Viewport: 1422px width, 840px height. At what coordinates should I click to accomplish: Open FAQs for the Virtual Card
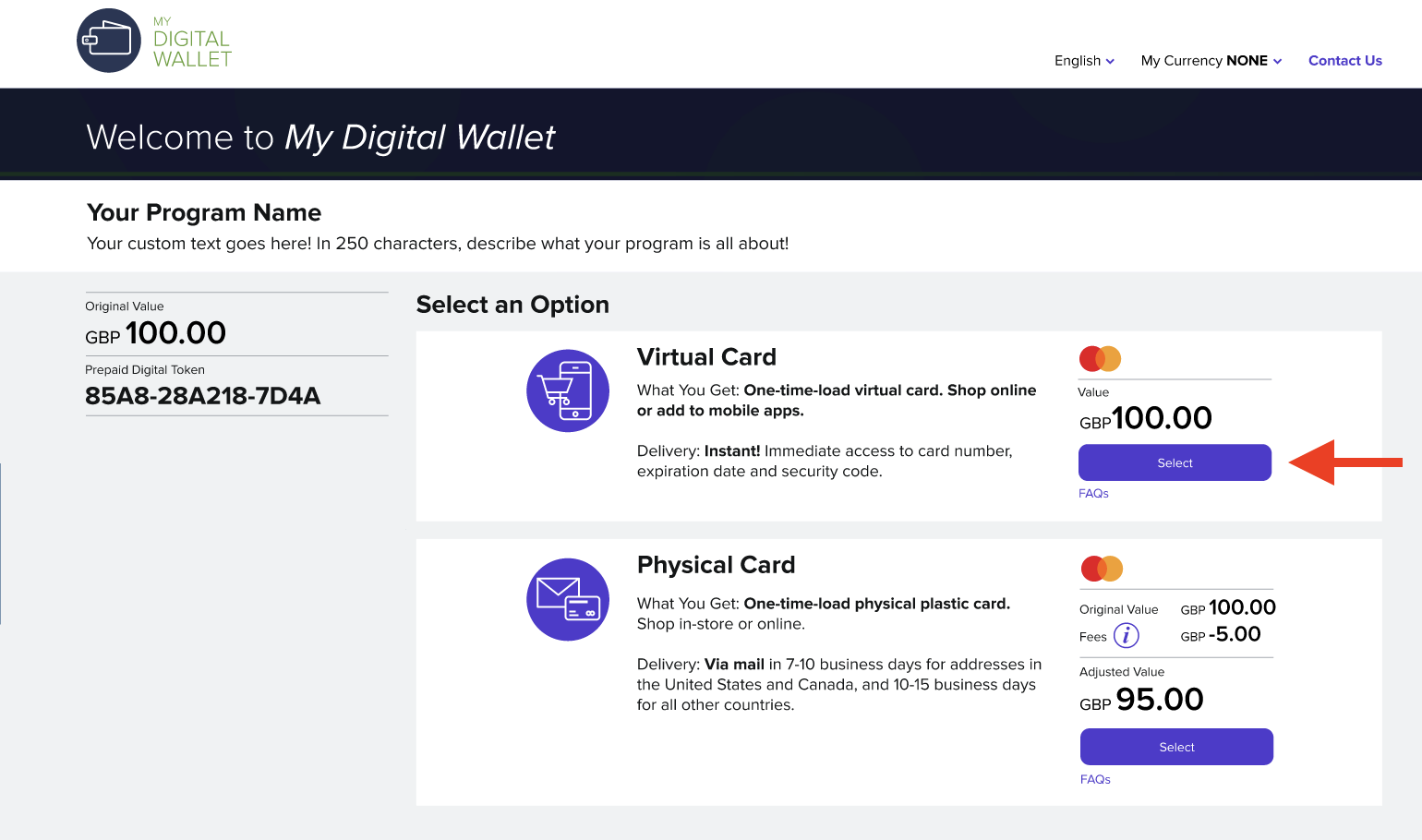[1093, 494]
